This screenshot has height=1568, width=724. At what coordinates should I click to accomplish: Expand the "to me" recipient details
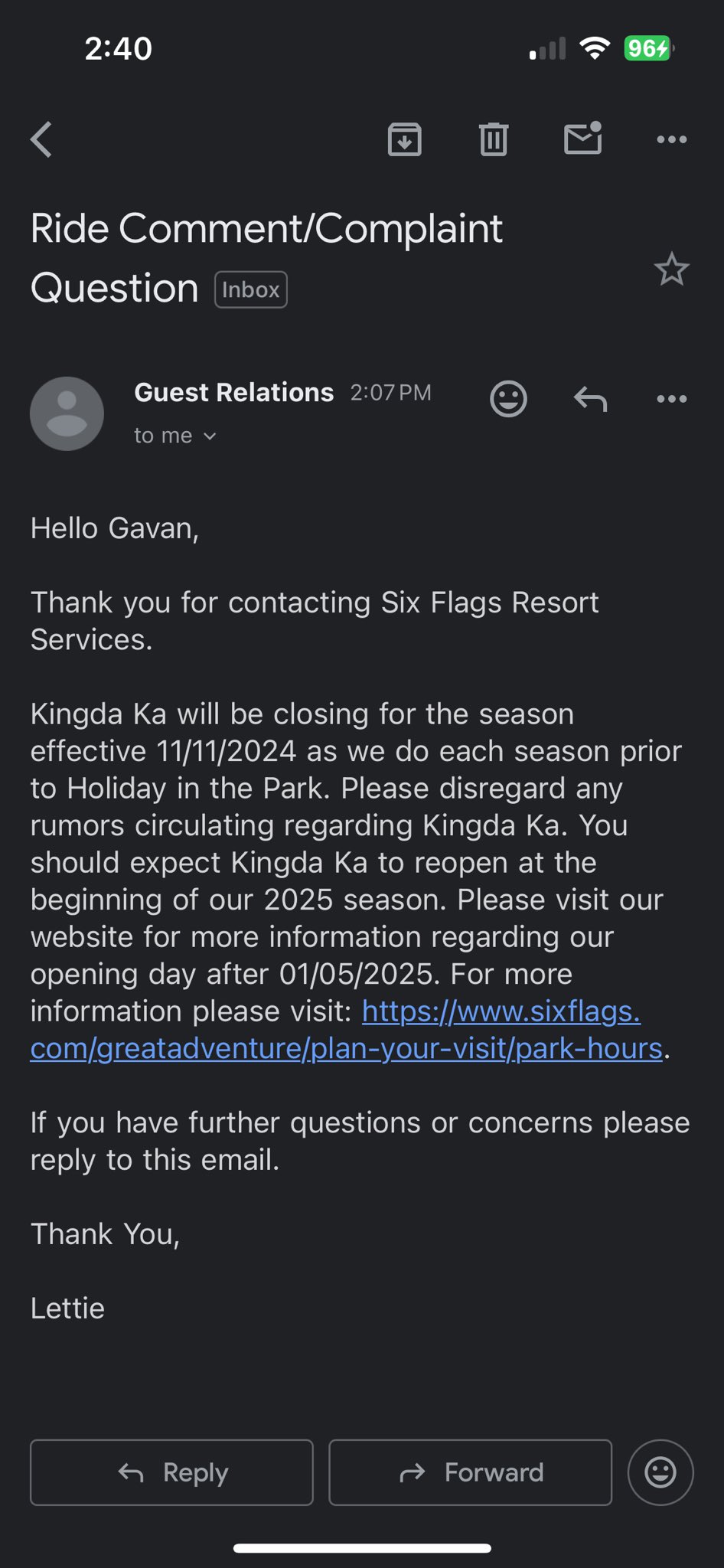coord(175,436)
